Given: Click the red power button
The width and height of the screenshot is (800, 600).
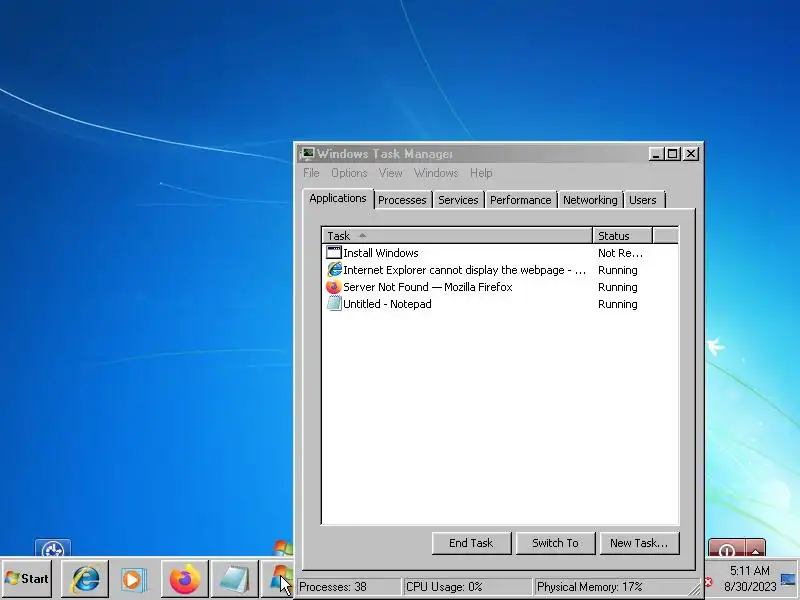Looking at the screenshot, I should pos(727,549).
